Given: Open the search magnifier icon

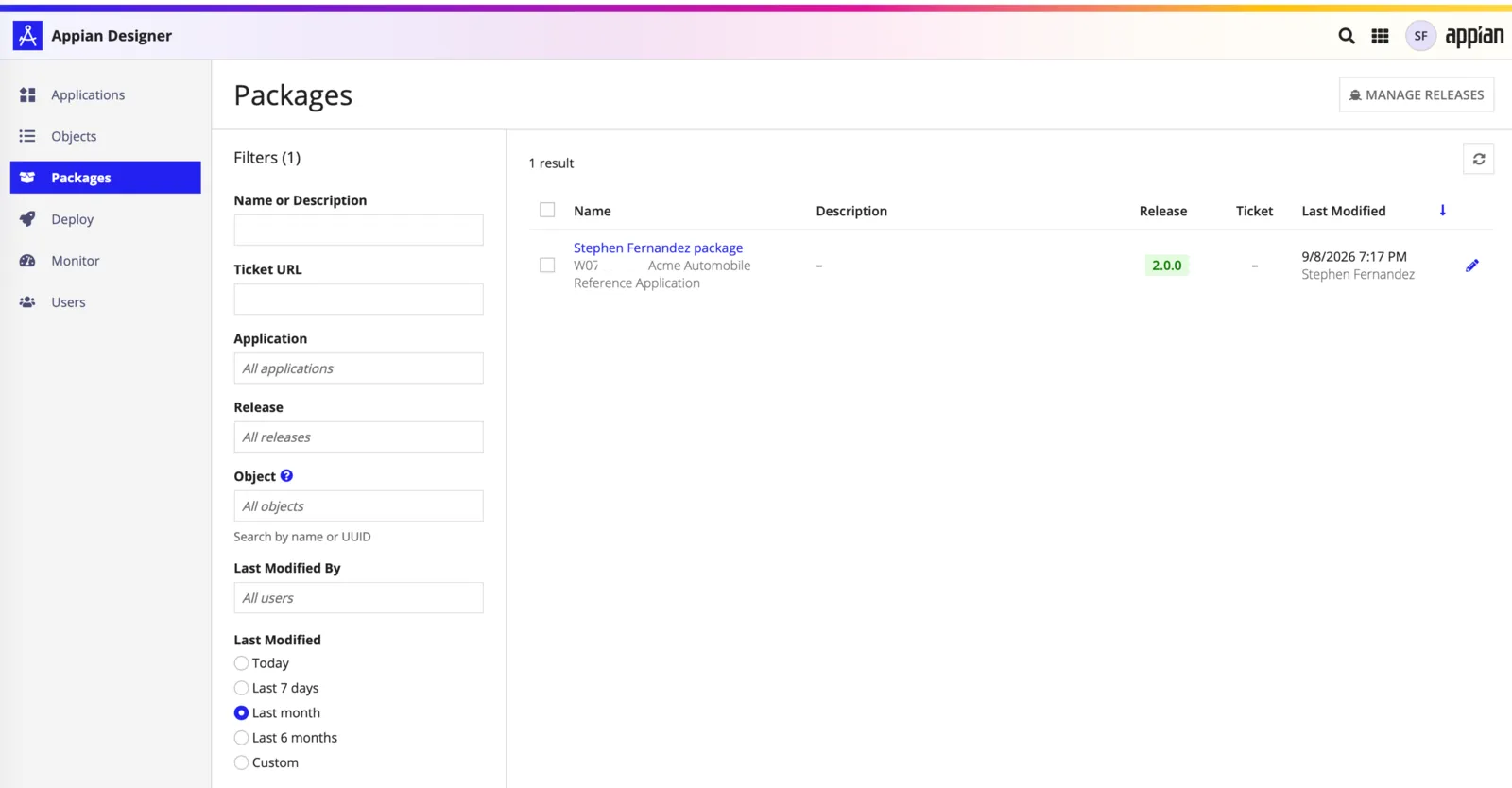Looking at the screenshot, I should pyautogui.click(x=1347, y=36).
